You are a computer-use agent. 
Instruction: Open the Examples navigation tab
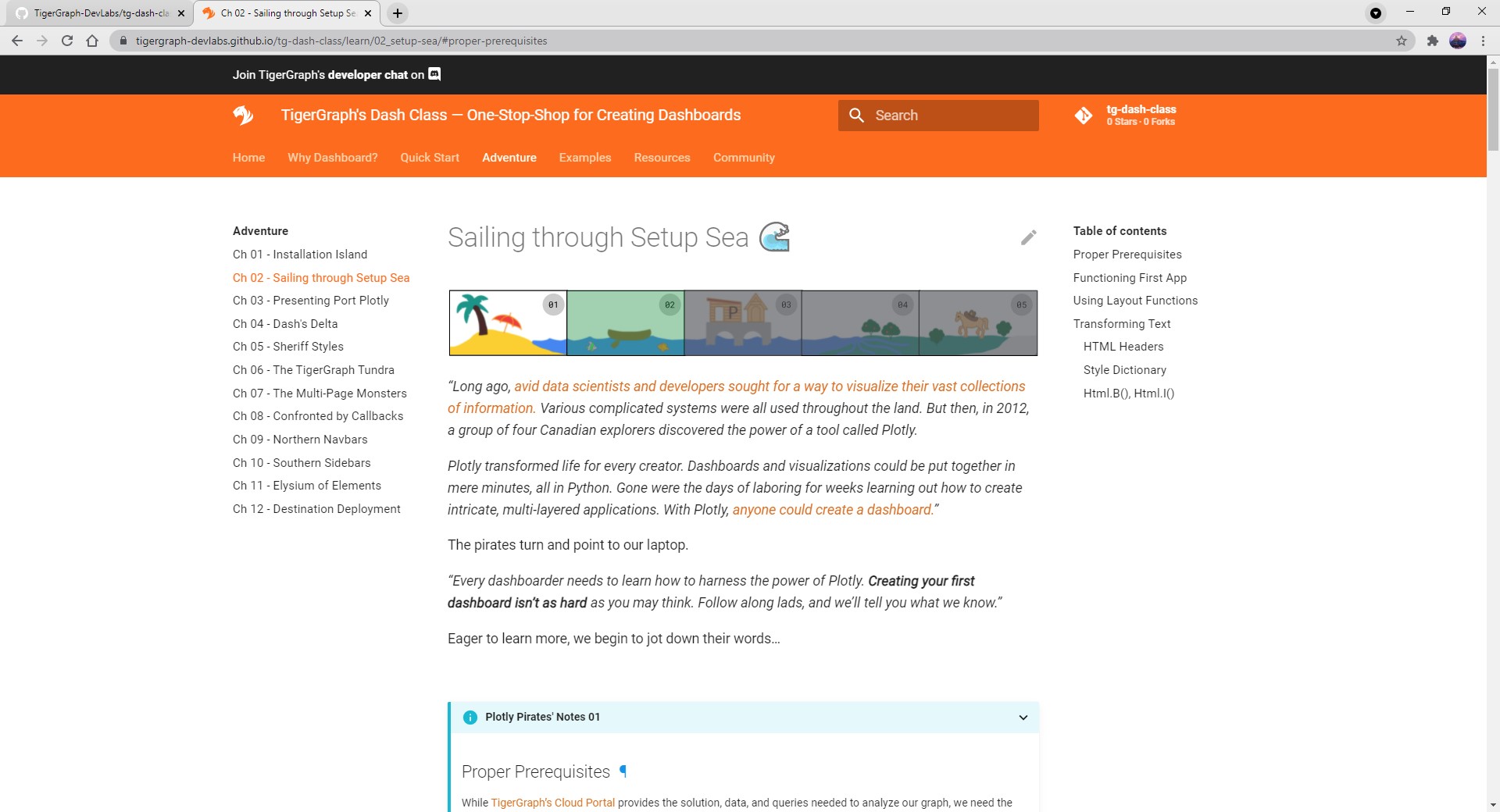click(584, 158)
